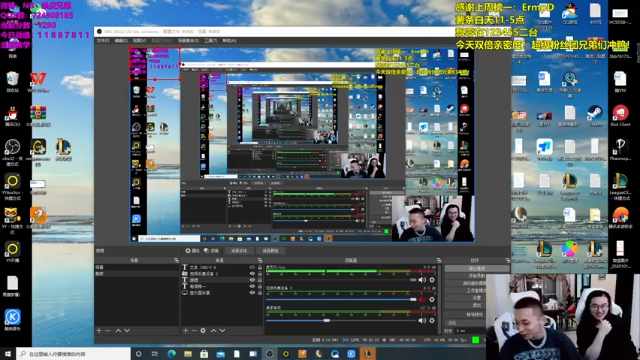Move the selected source up in the Sources panel
The height and width of the screenshot is (360, 640).
213,330
